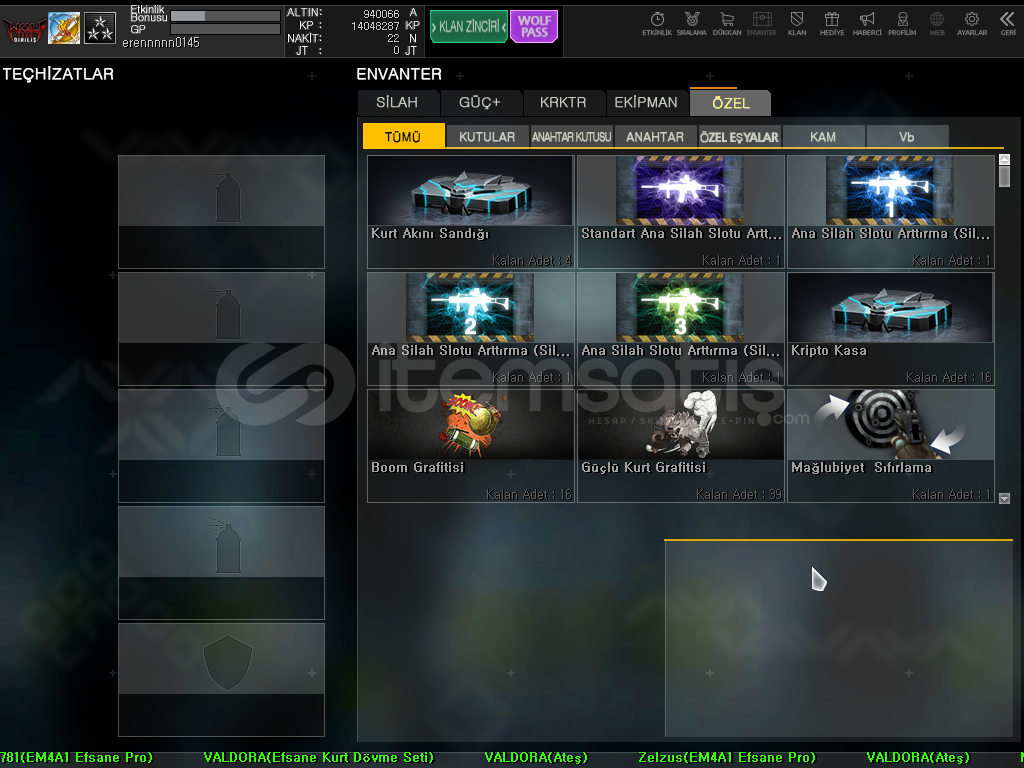Open the ETKİNLİK events icon

click(657, 24)
